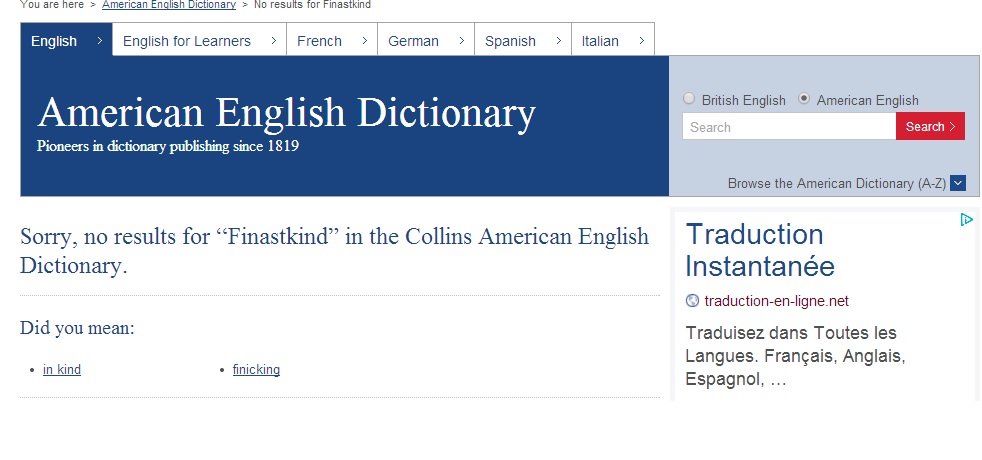Click the AdChoices icon on the advertisement

click(966, 220)
